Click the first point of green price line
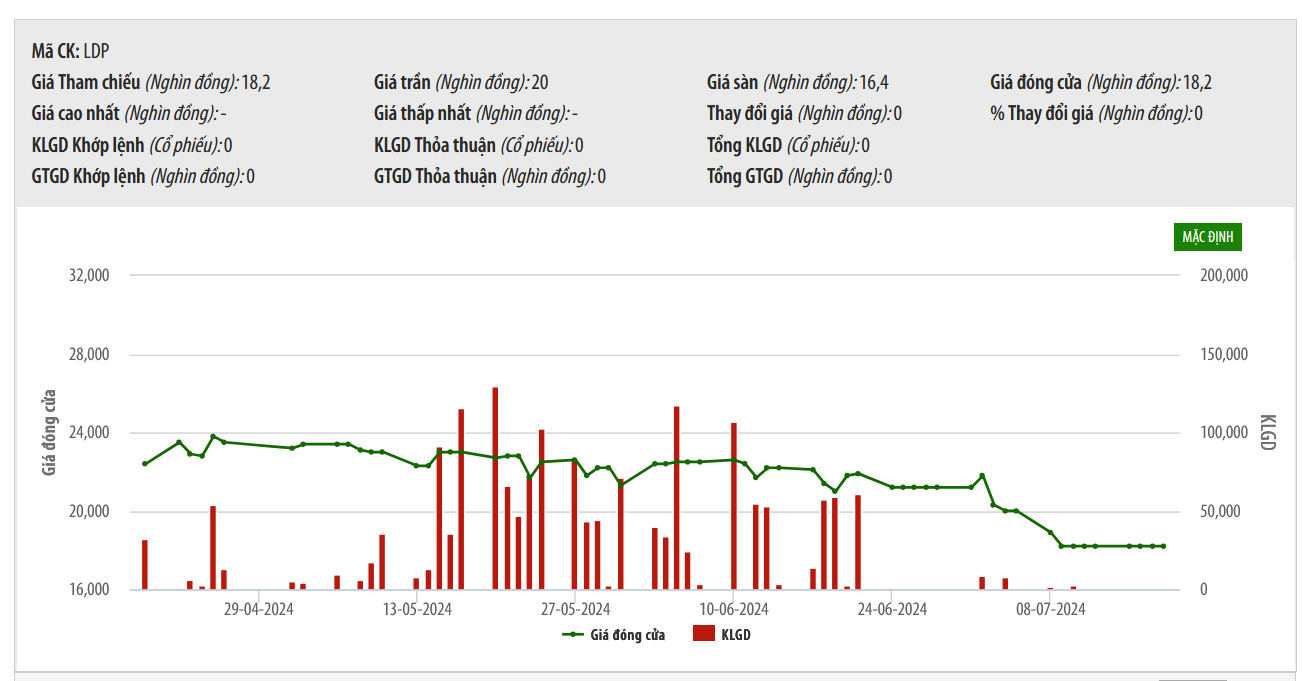The width and height of the screenshot is (1302, 681). coord(145,464)
